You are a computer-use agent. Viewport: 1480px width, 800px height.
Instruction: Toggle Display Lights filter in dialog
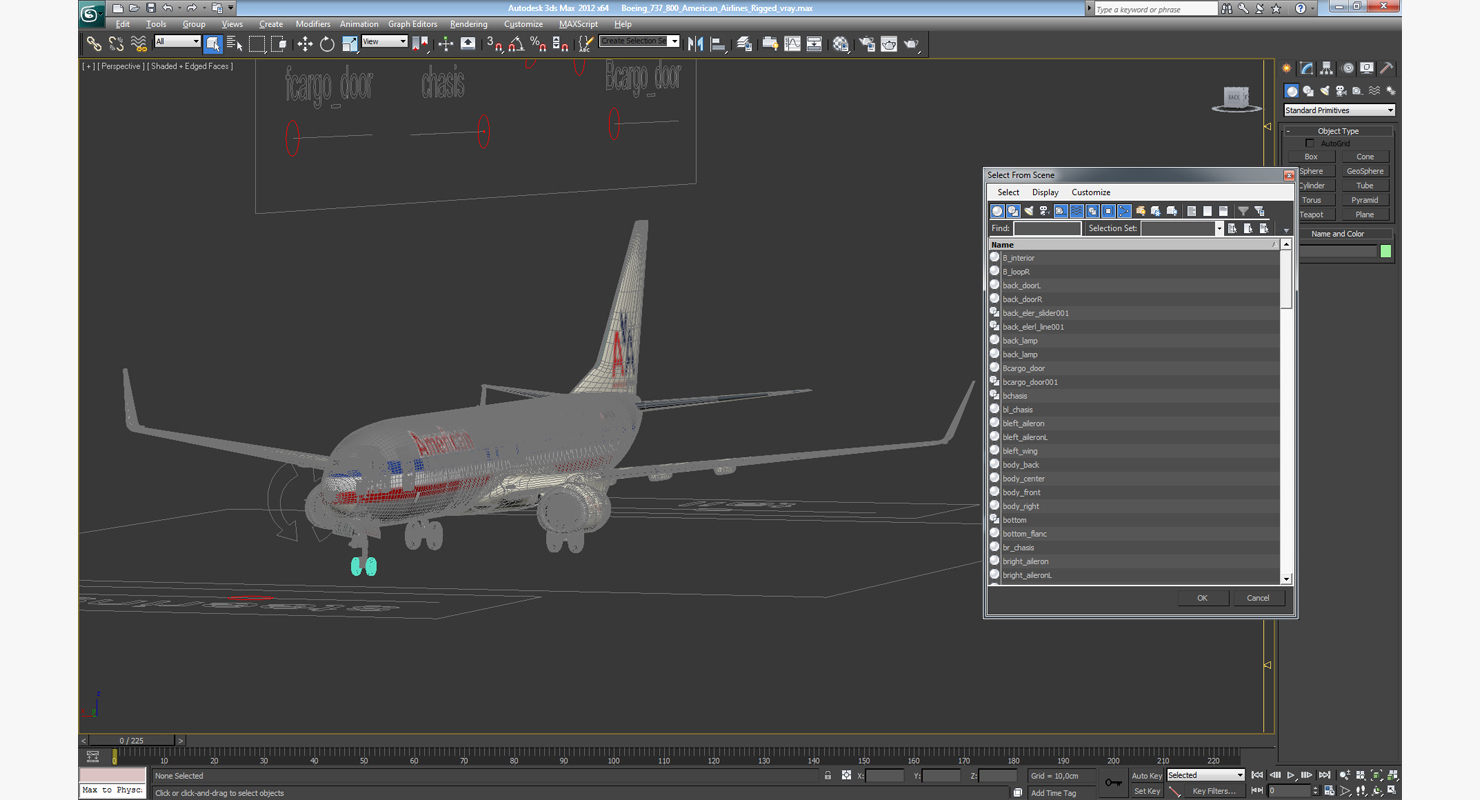[1029, 211]
